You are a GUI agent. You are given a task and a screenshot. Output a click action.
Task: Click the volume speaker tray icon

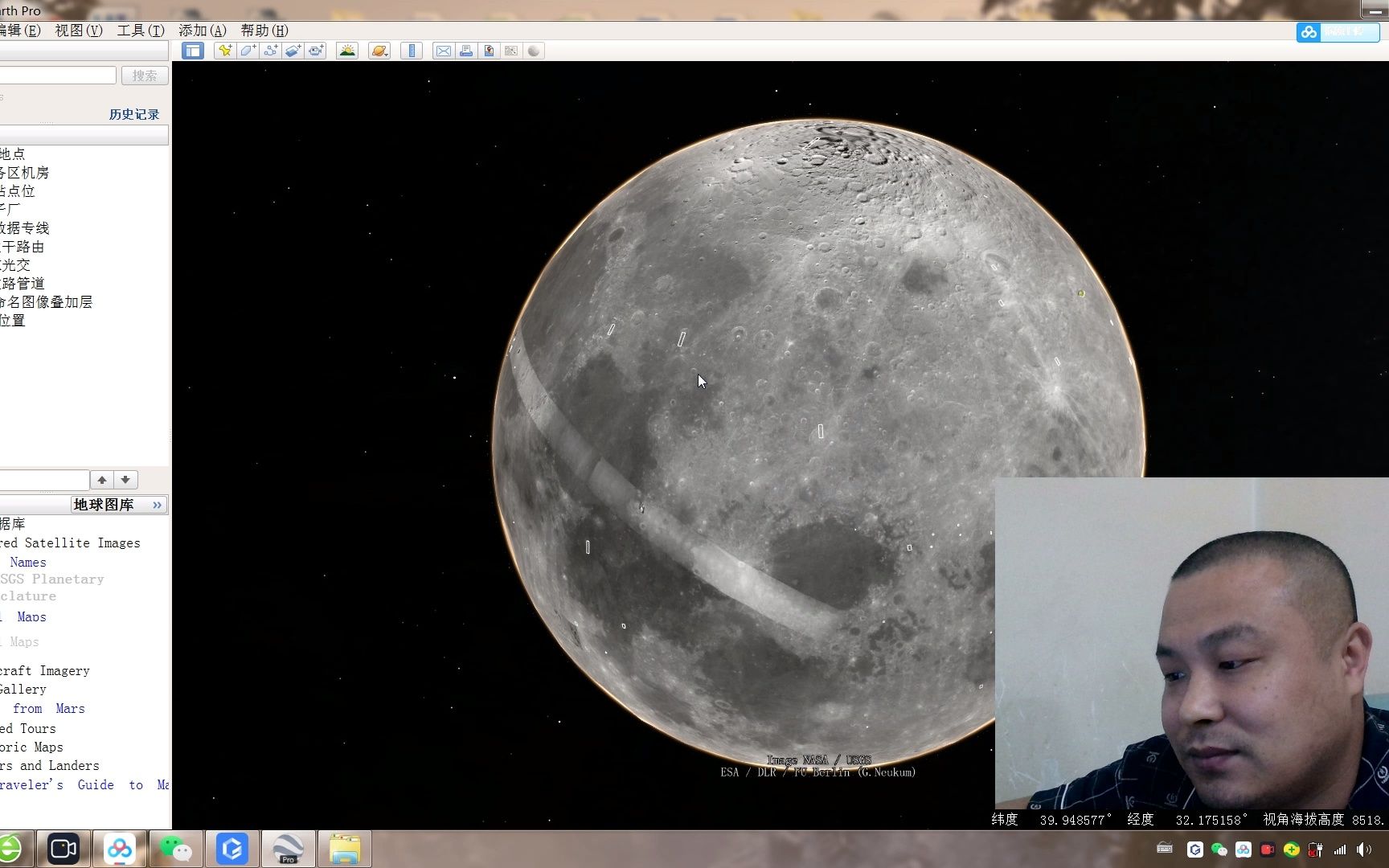pyautogui.click(x=1364, y=850)
